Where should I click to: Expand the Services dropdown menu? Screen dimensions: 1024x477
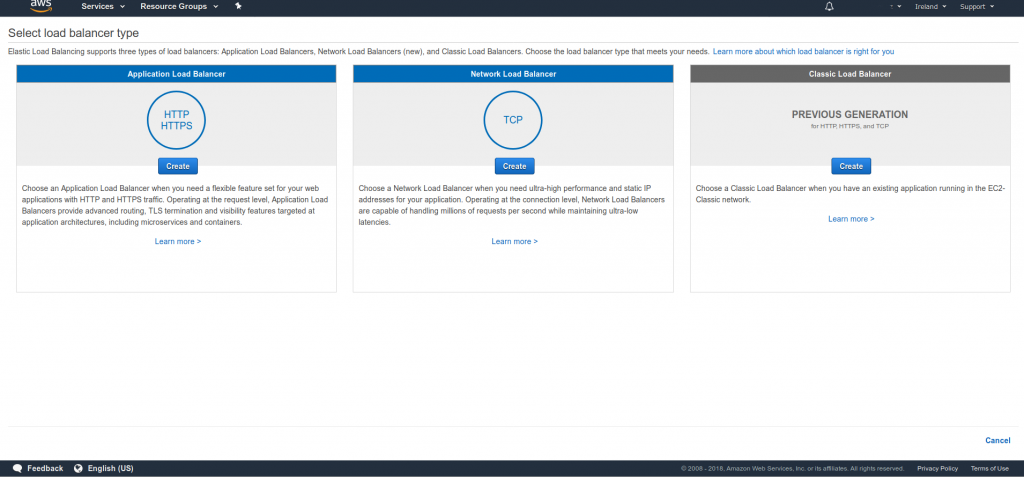(x=103, y=6)
